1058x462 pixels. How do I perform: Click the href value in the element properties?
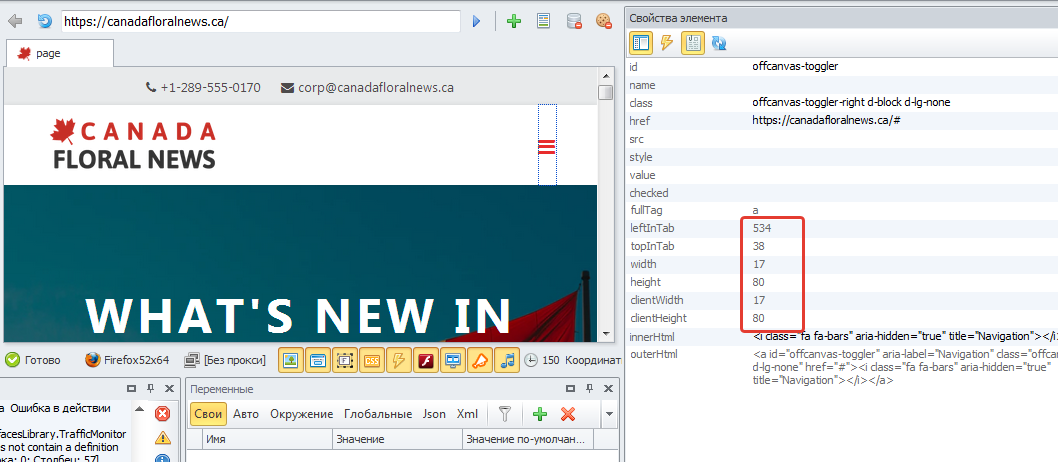tap(827, 121)
